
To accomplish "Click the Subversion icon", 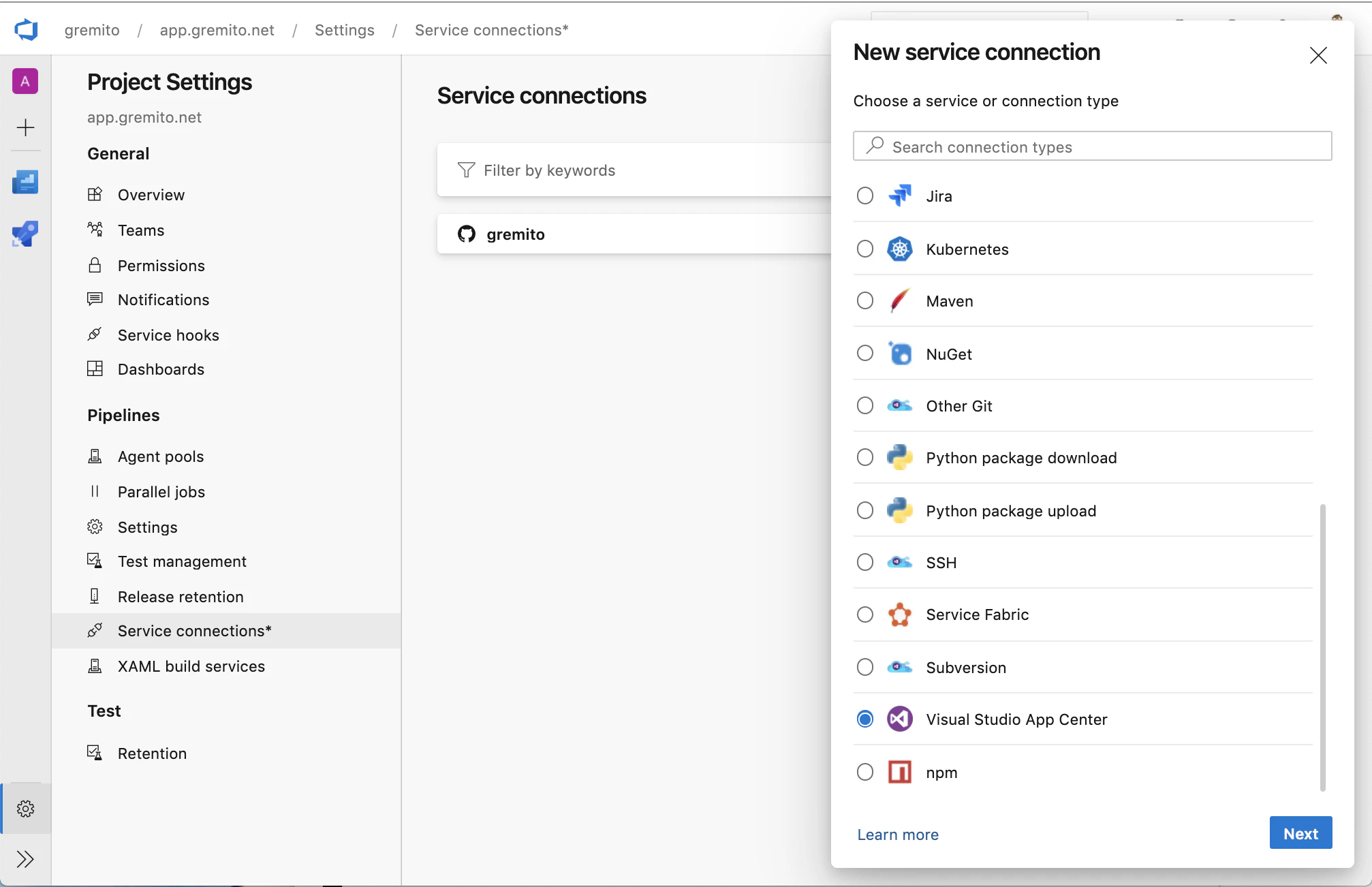I will pos(900,667).
